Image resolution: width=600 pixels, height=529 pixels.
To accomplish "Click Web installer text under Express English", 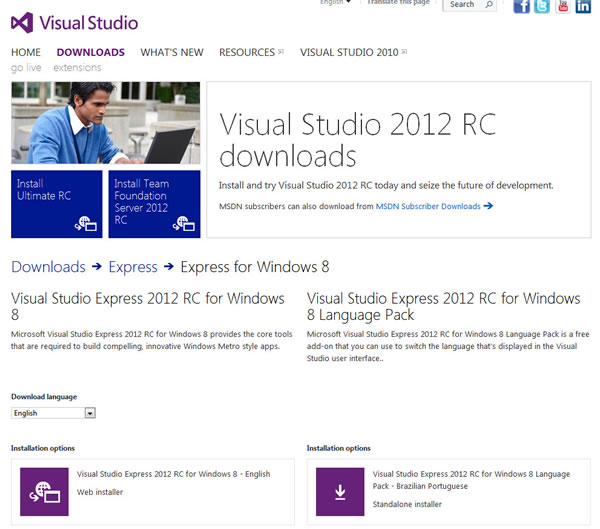I will [100, 492].
